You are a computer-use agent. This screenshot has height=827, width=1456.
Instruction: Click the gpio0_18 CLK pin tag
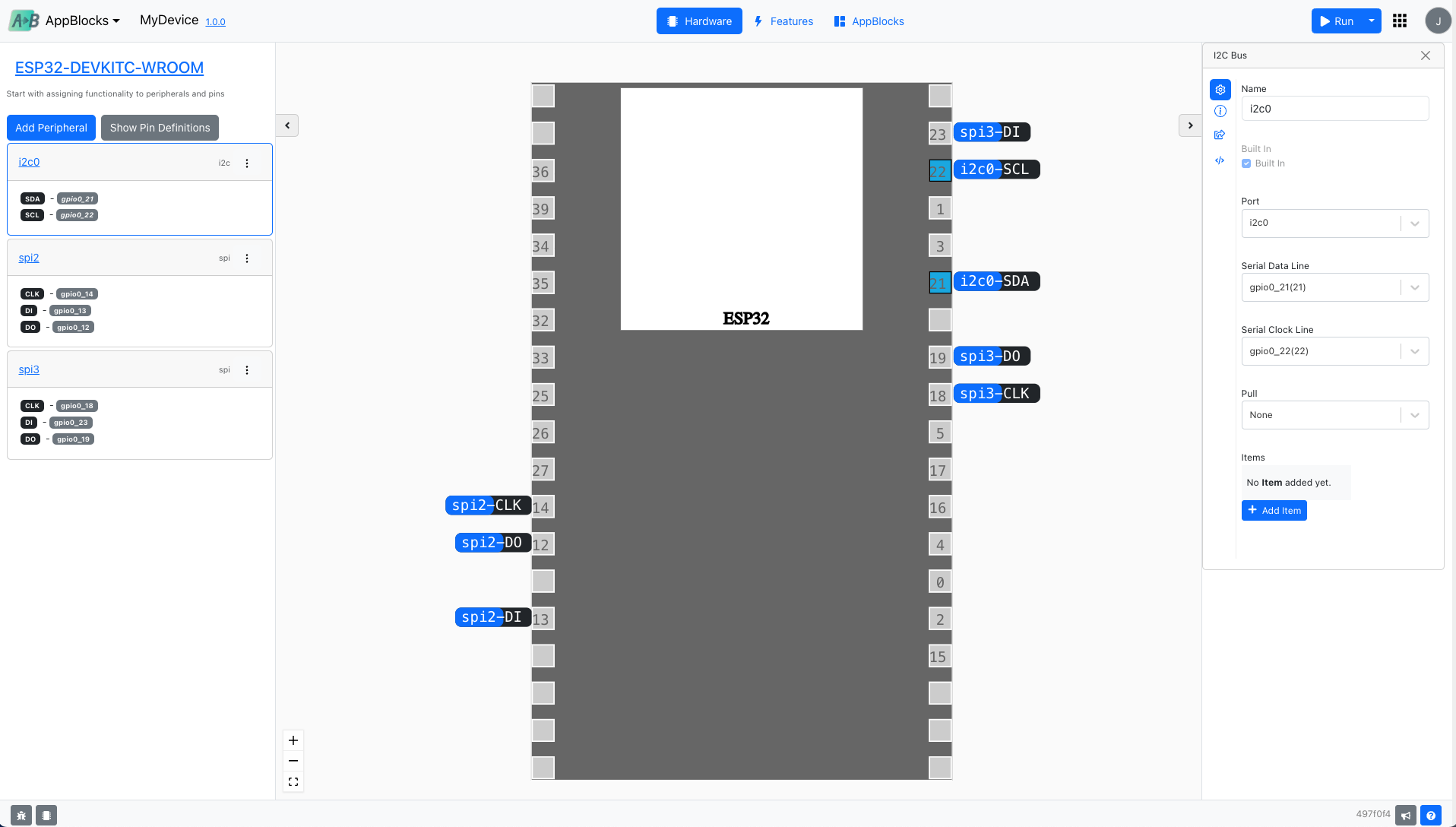coord(77,406)
